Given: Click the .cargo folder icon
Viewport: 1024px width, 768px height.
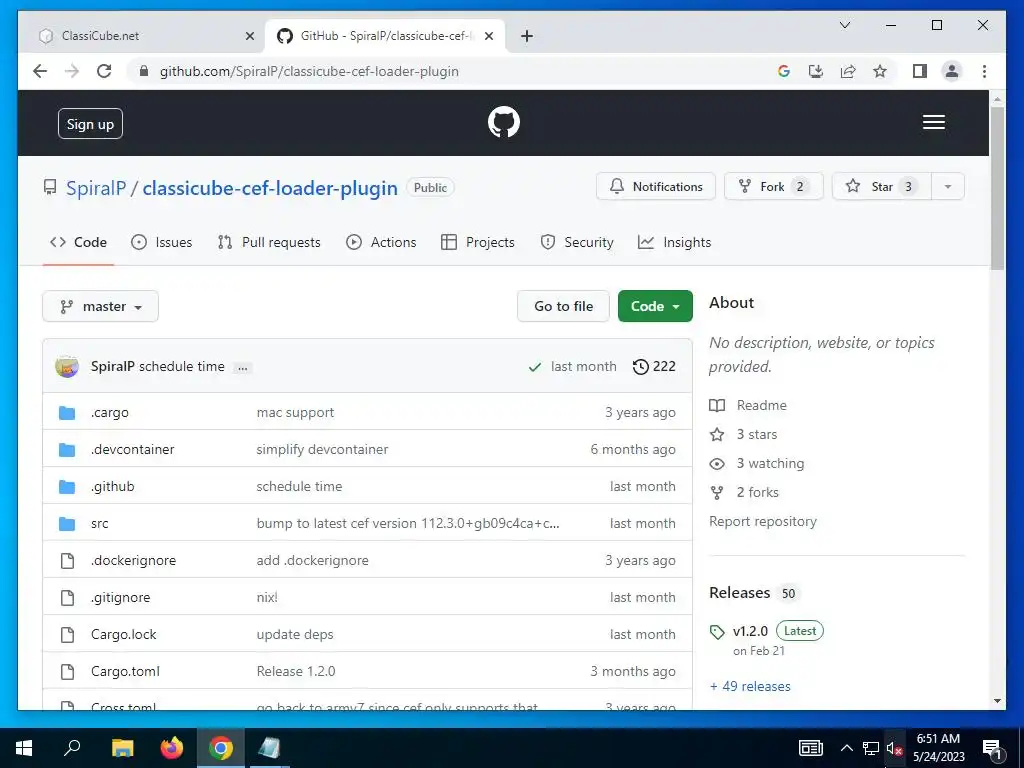Looking at the screenshot, I should pos(67,413).
